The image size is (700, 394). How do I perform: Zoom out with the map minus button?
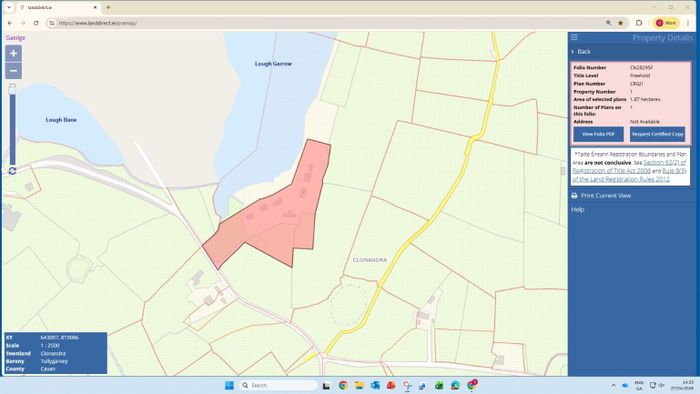pos(13,71)
